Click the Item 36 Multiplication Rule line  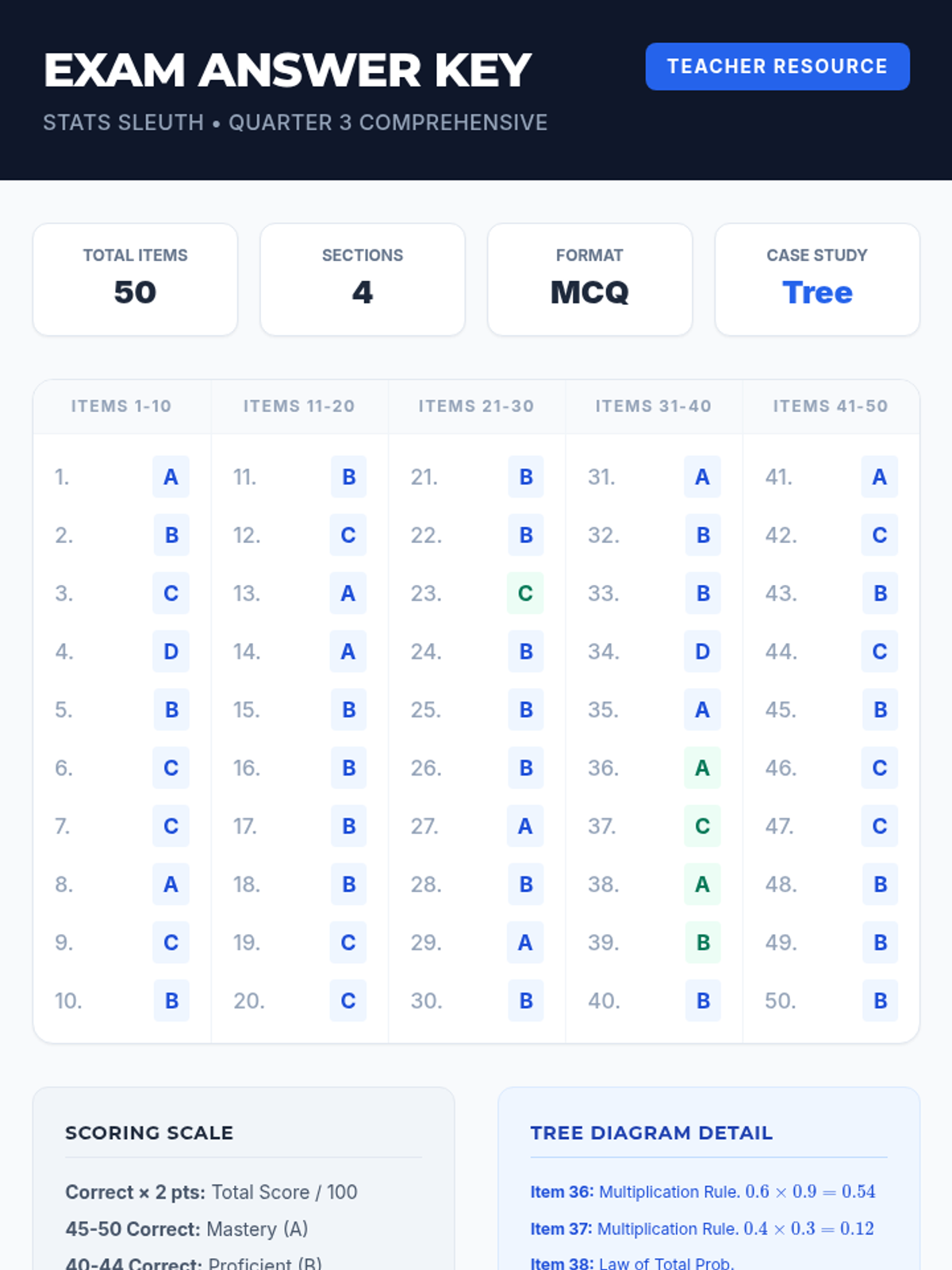[x=702, y=1192]
